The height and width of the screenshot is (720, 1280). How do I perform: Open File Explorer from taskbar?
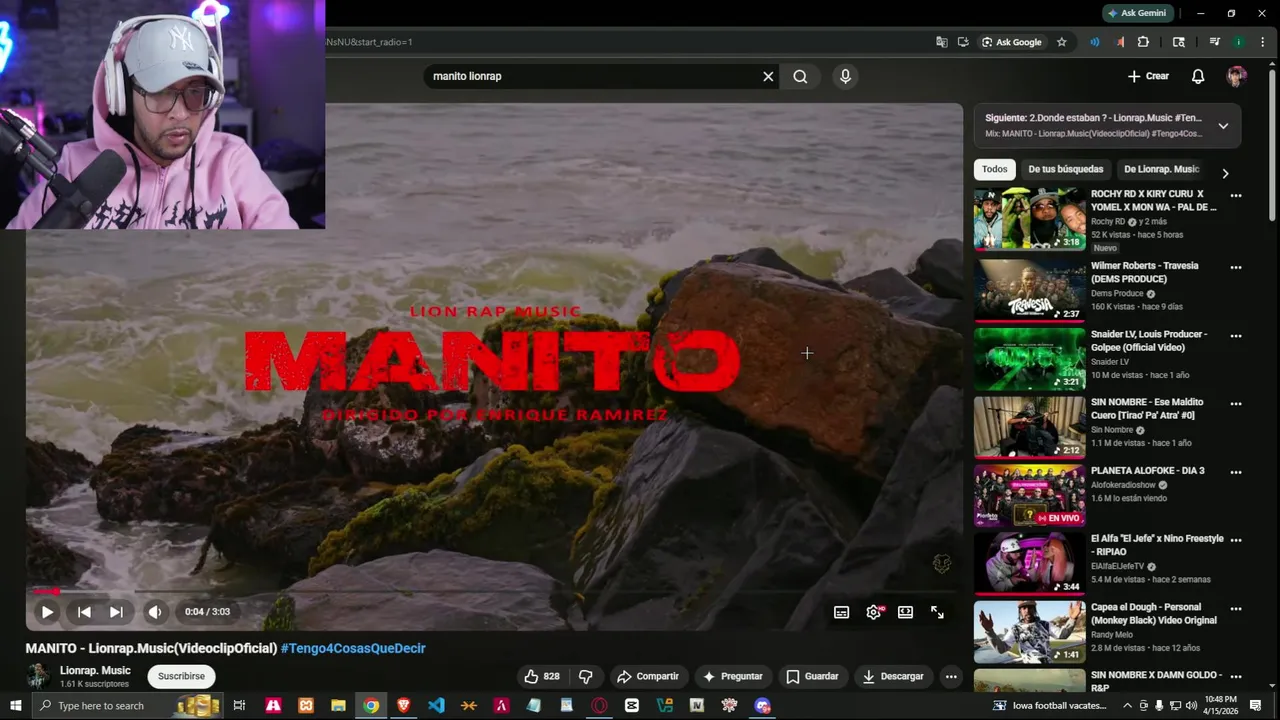click(338, 706)
